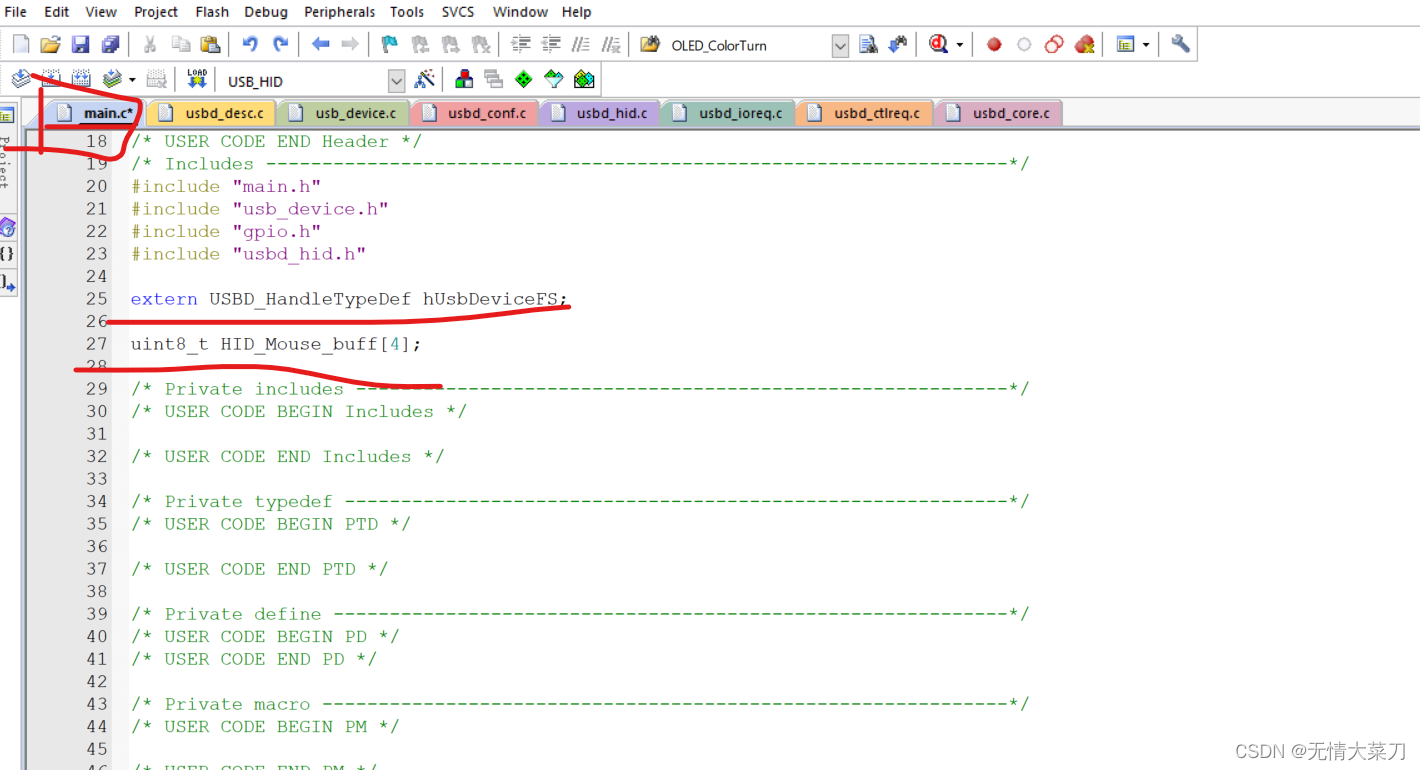
Task: Click the Open file folder icon
Action: tap(51, 45)
